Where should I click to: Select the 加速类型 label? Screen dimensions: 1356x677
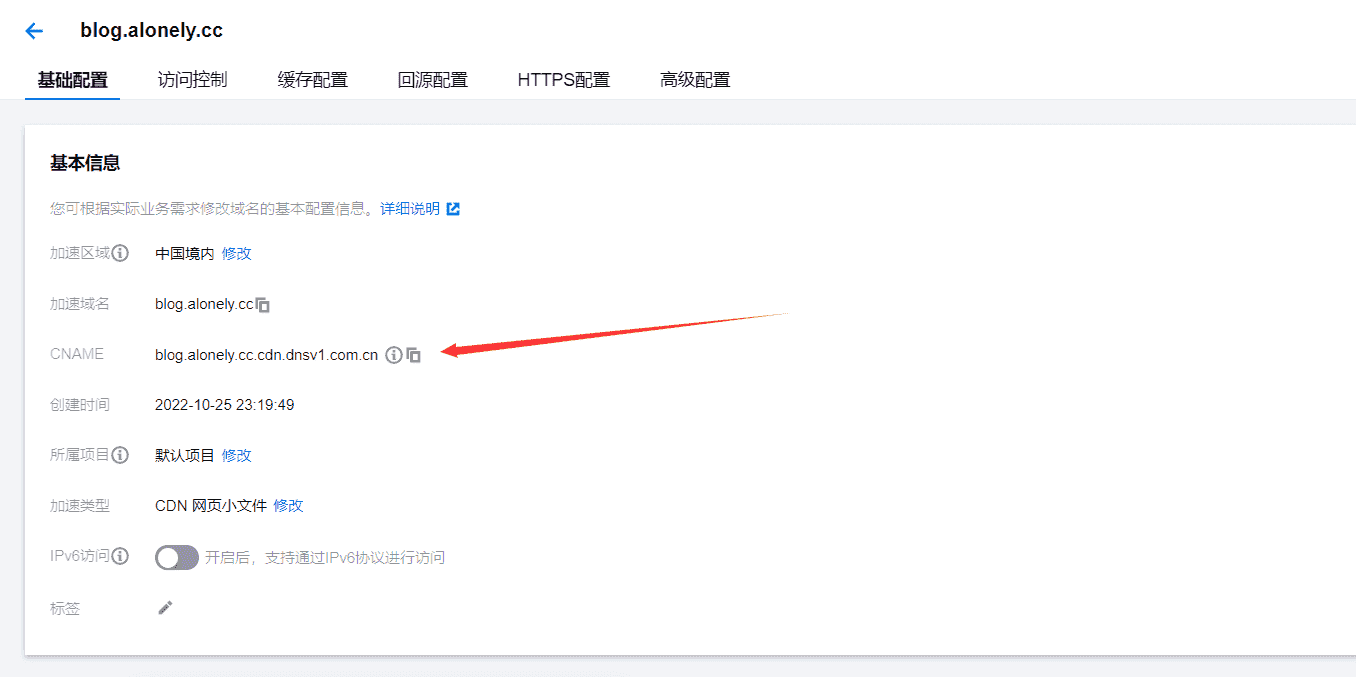tap(80, 506)
